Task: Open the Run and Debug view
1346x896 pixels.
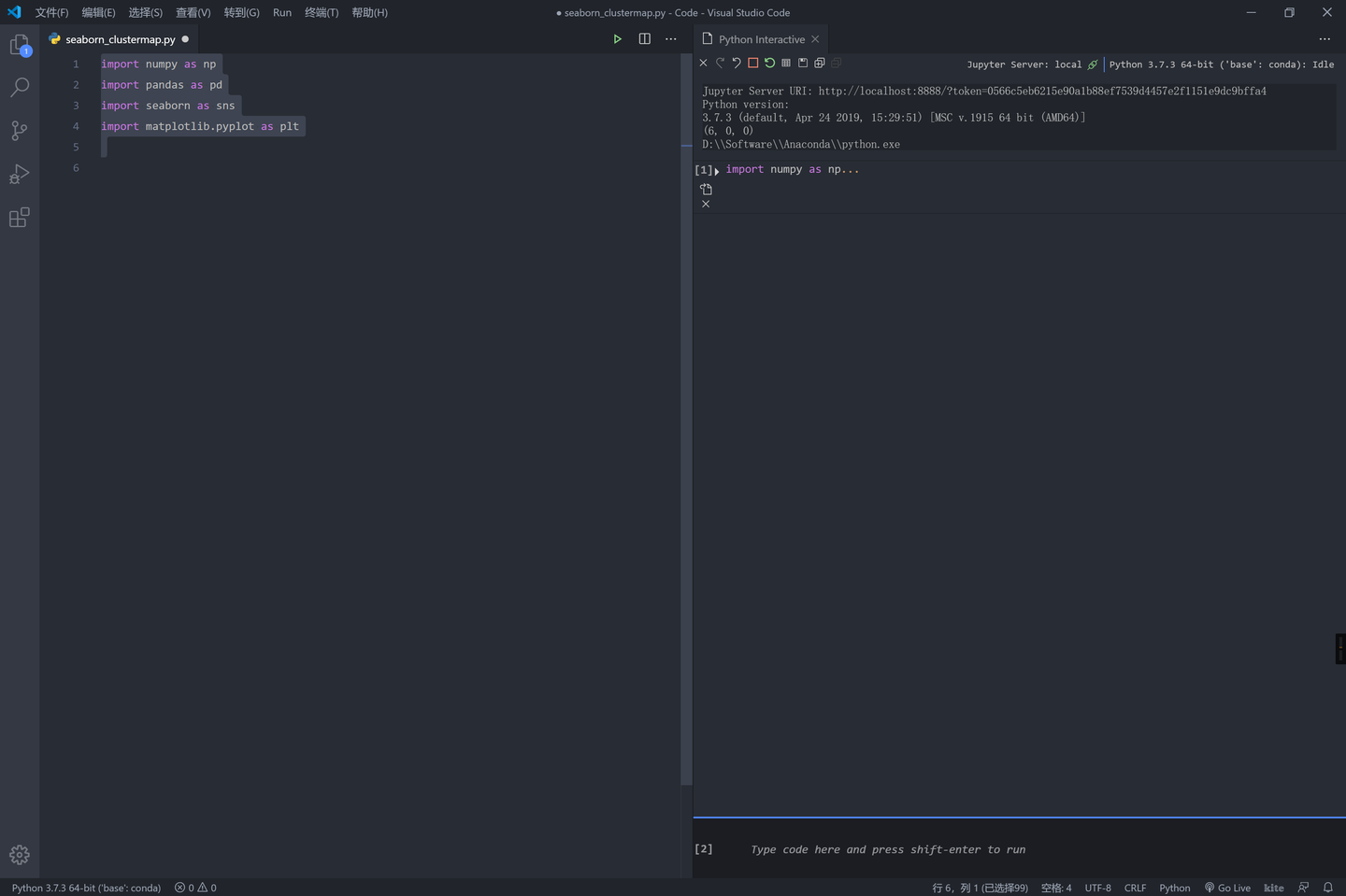Action: pos(20,174)
